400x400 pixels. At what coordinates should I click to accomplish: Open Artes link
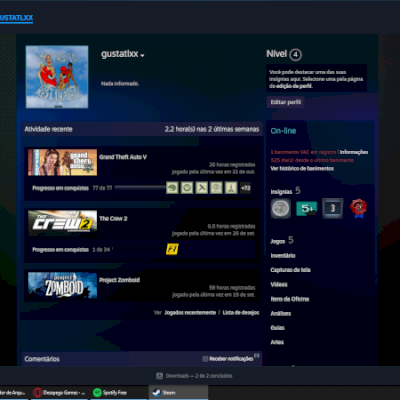277,342
